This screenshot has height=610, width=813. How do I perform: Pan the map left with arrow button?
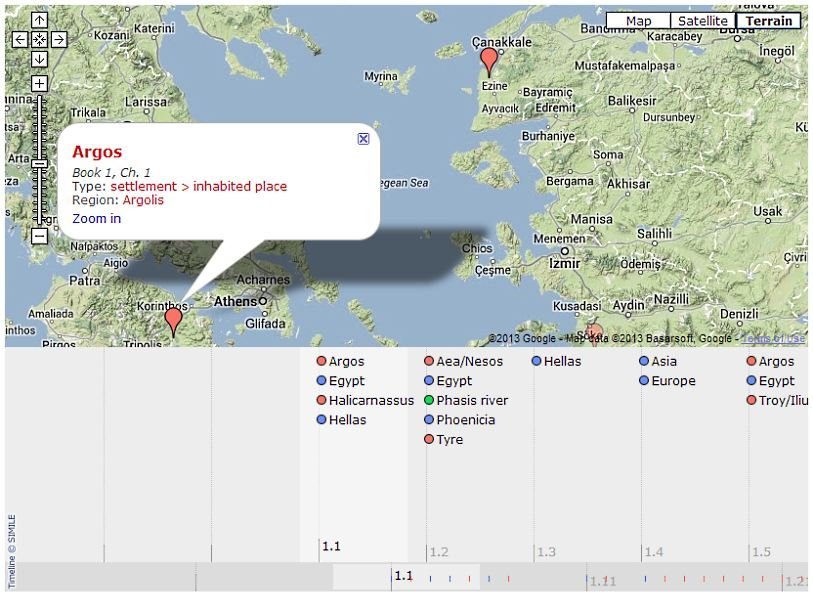pos(20,40)
